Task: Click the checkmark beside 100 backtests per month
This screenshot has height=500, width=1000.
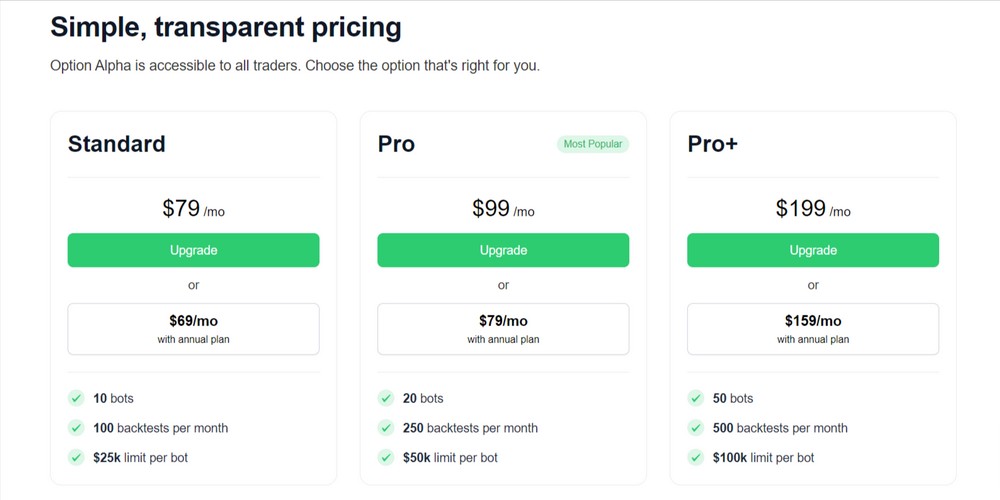Action: point(76,428)
